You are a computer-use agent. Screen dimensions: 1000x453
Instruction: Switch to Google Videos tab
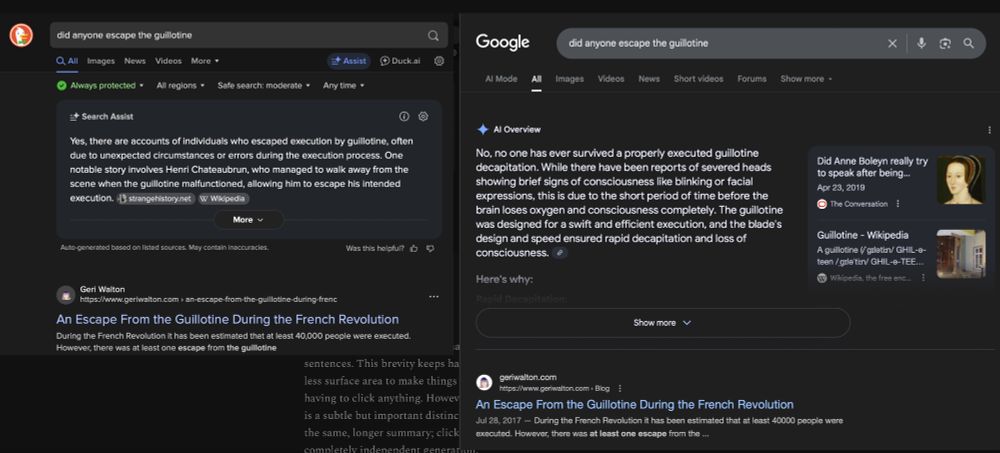[x=611, y=79]
